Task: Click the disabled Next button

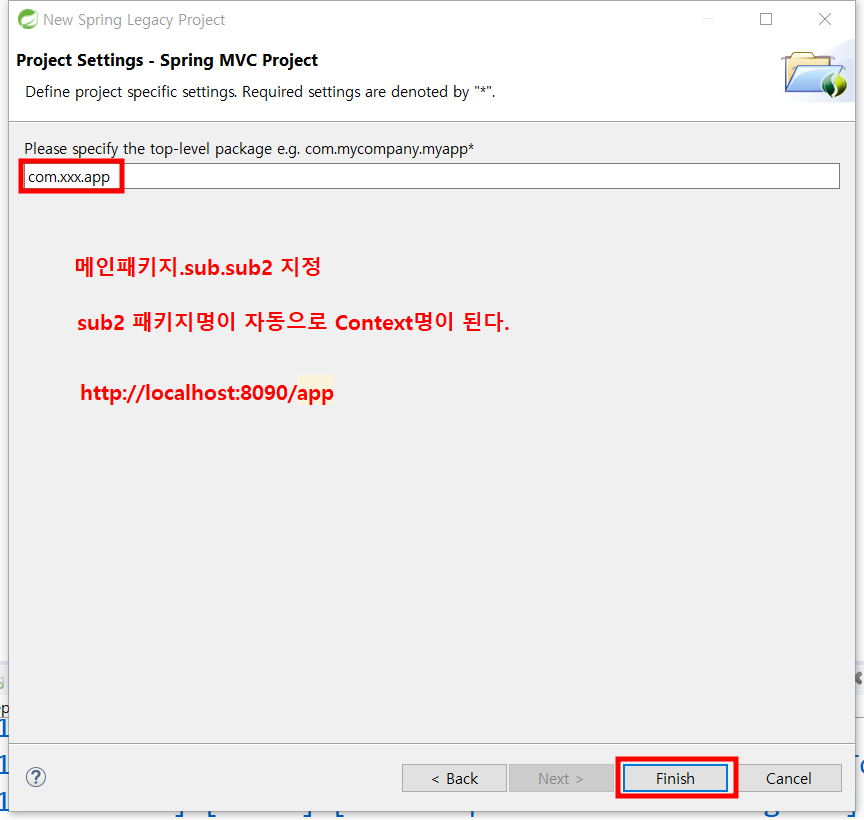Action: point(561,778)
